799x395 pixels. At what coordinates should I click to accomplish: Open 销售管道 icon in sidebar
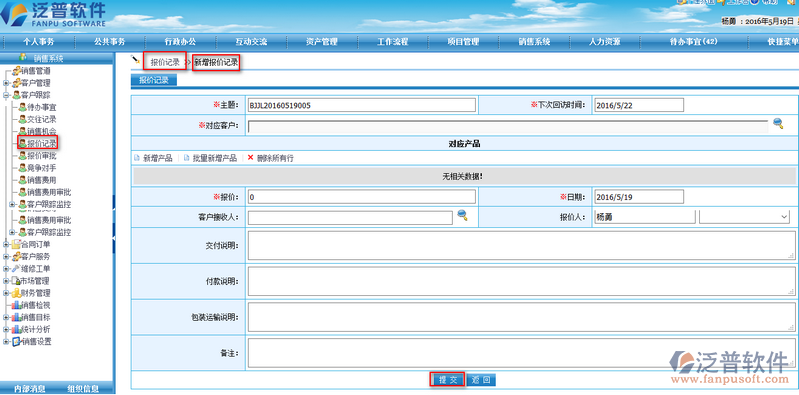(16, 70)
